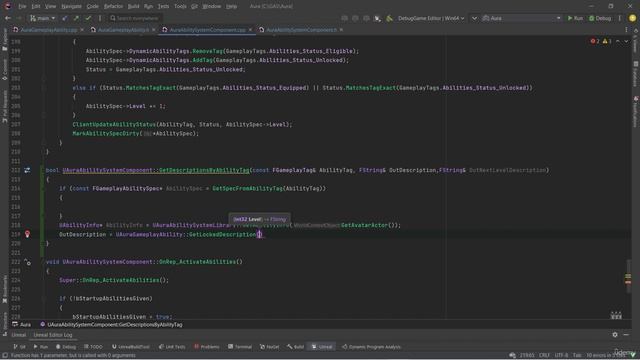Open the Git tool window
The image size is (640, 360).
20,347
